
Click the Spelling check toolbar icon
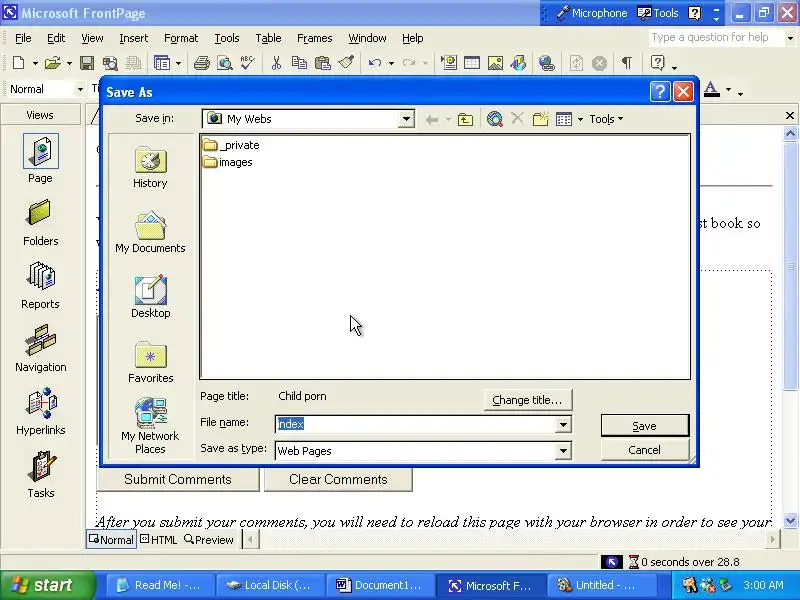[x=247, y=63]
